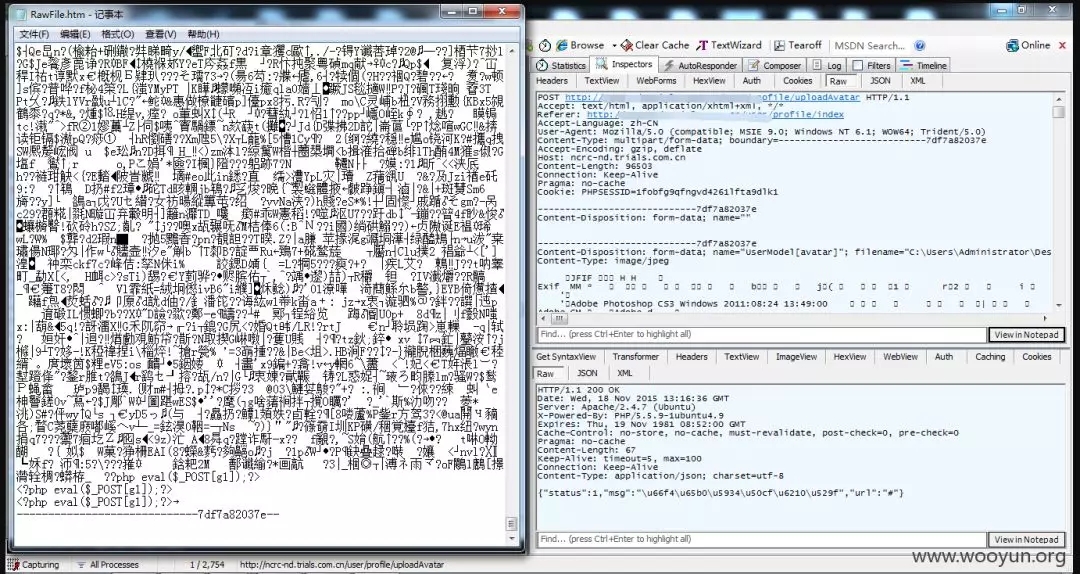Select the Inspectors tab

point(624,65)
